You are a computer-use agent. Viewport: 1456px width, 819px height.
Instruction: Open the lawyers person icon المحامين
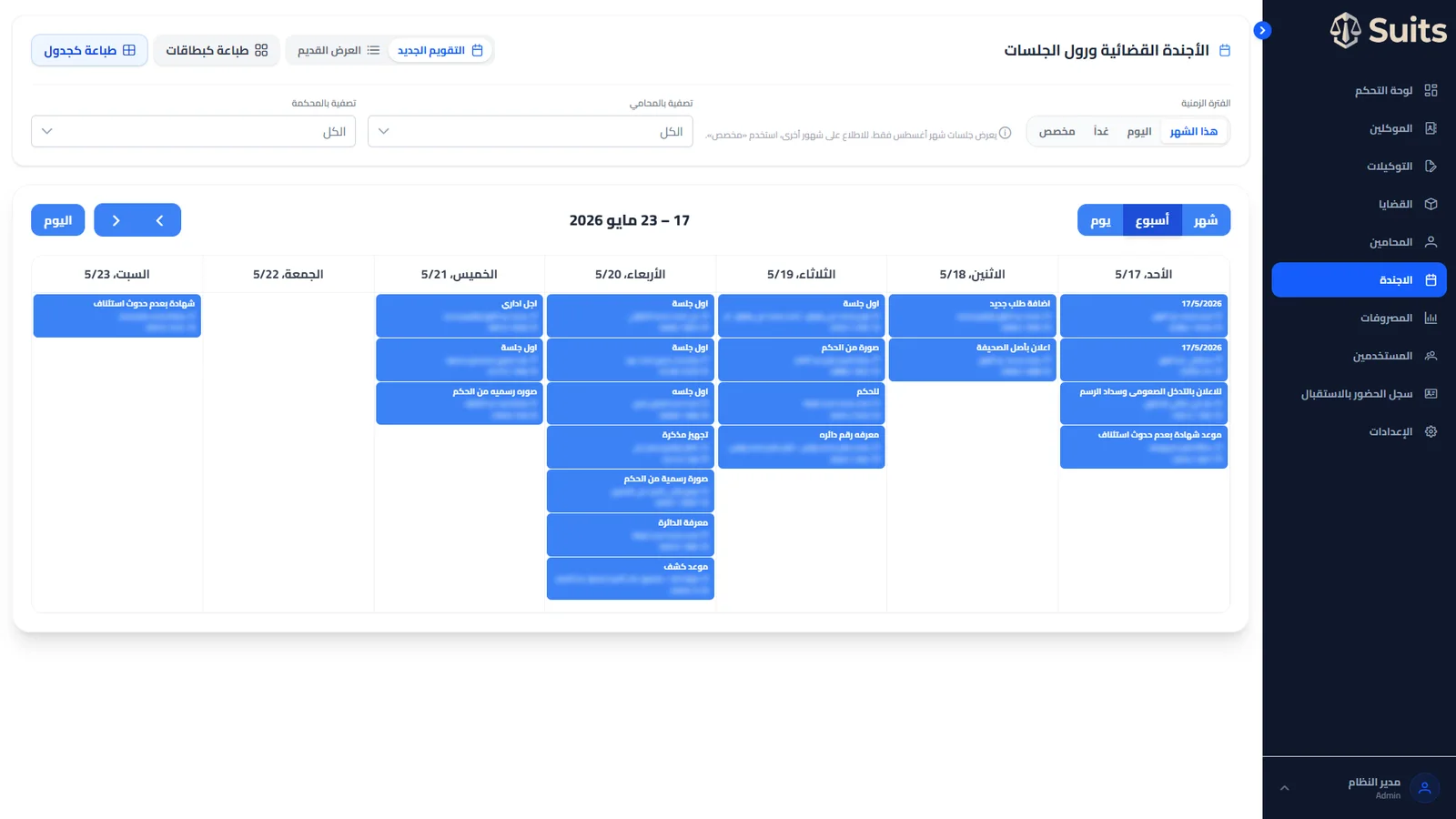tap(1431, 242)
